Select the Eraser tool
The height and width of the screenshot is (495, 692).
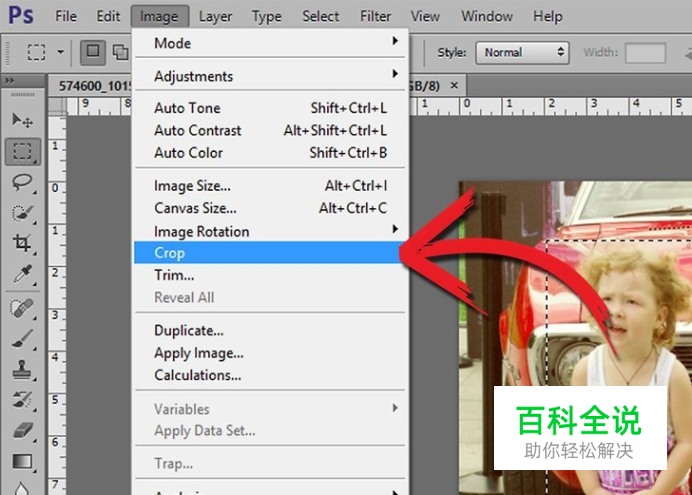tap(22, 430)
